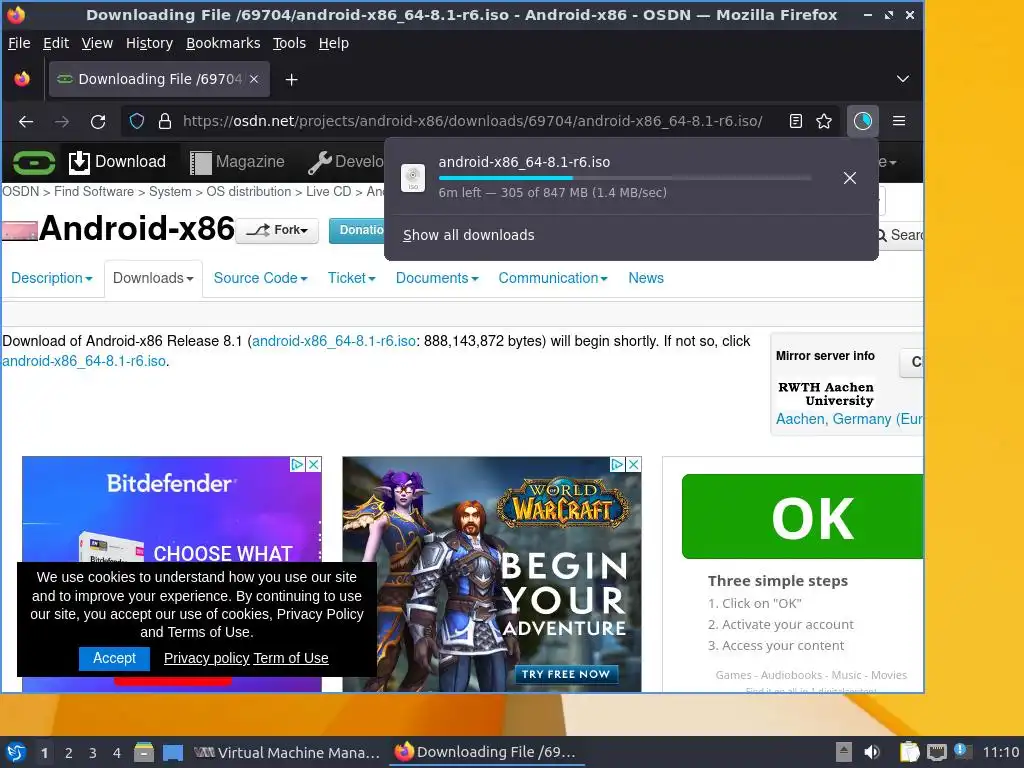
Task: Open the Firefox hamburger application menu
Action: [x=899, y=121]
